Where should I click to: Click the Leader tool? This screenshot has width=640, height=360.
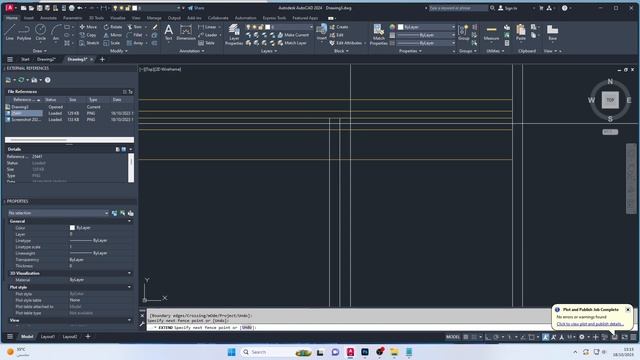[x=208, y=35]
